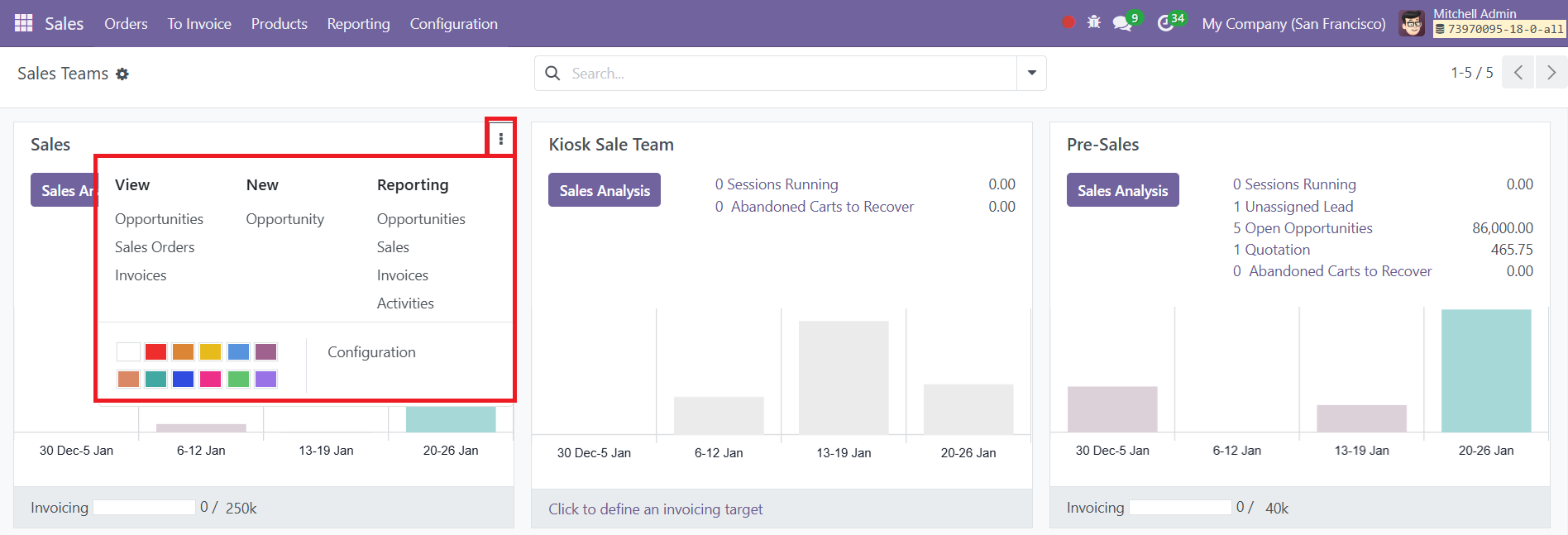Open the Orders menu
Screen dimensions: 1568x535
coord(126,24)
